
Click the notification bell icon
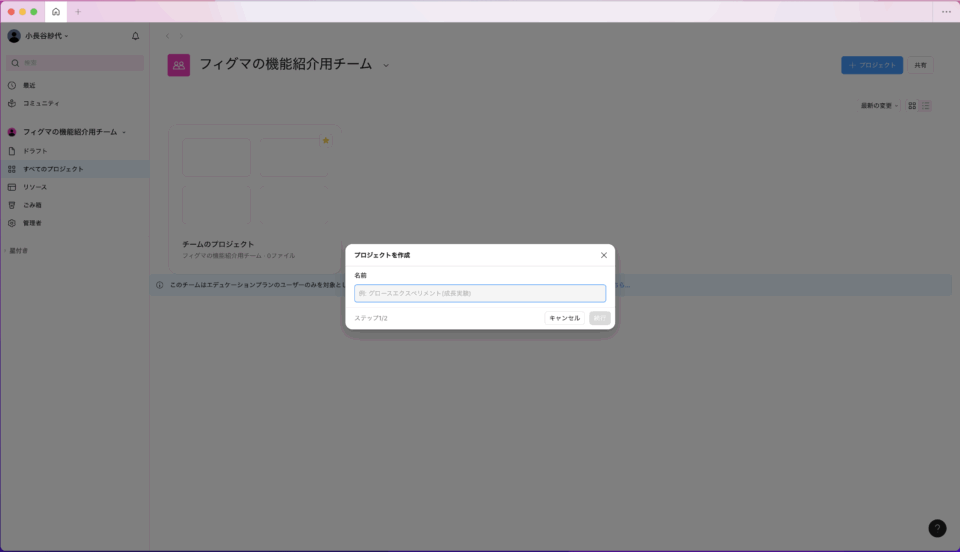tap(136, 36)
